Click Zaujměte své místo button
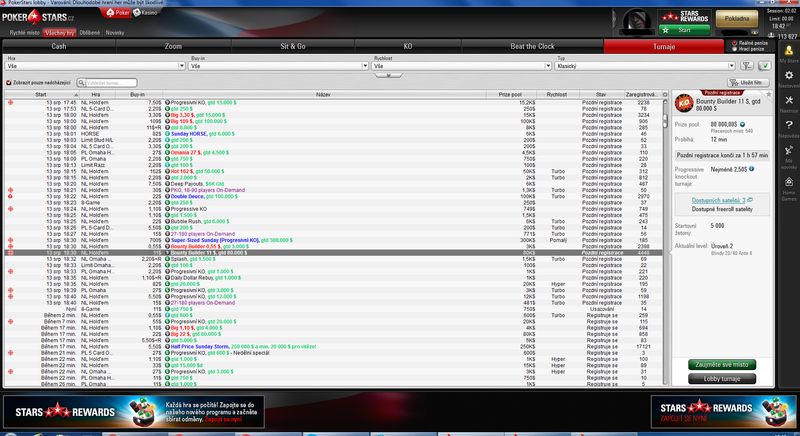Image resolution: width=800 pixels, height=436 pixels. tap(721, 365)
